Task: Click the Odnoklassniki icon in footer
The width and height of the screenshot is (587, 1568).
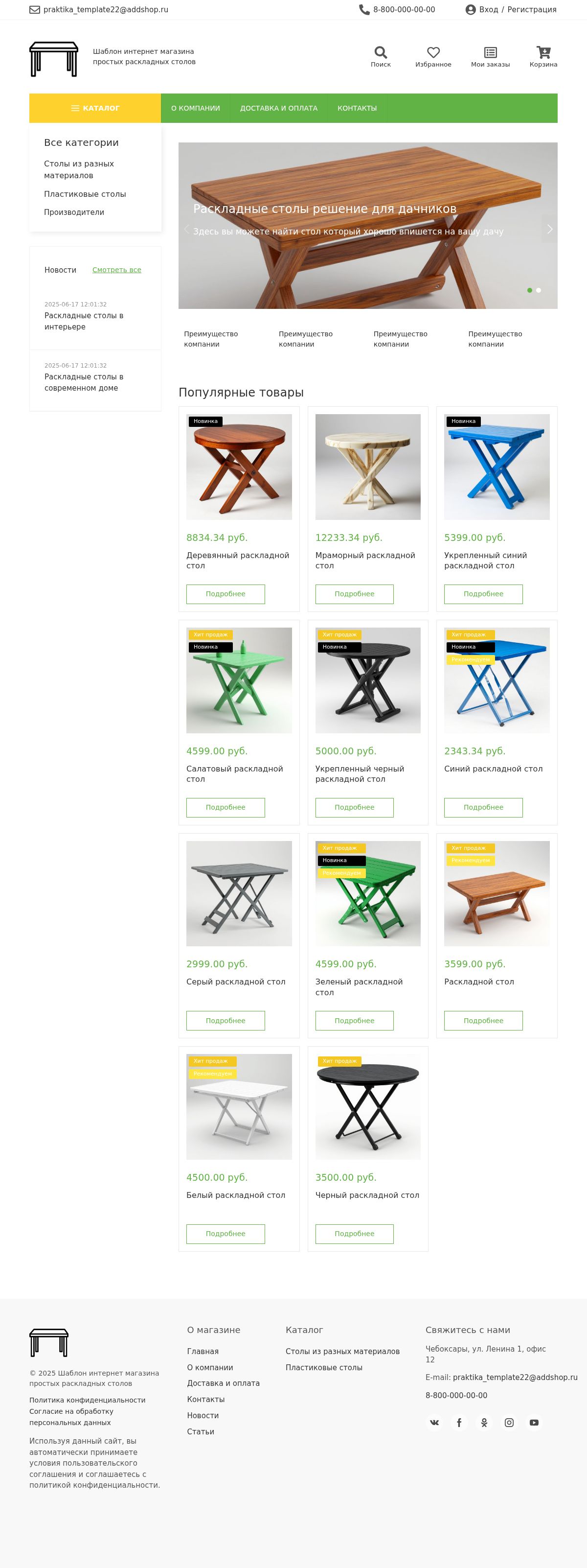Action: coord(484,1423)
